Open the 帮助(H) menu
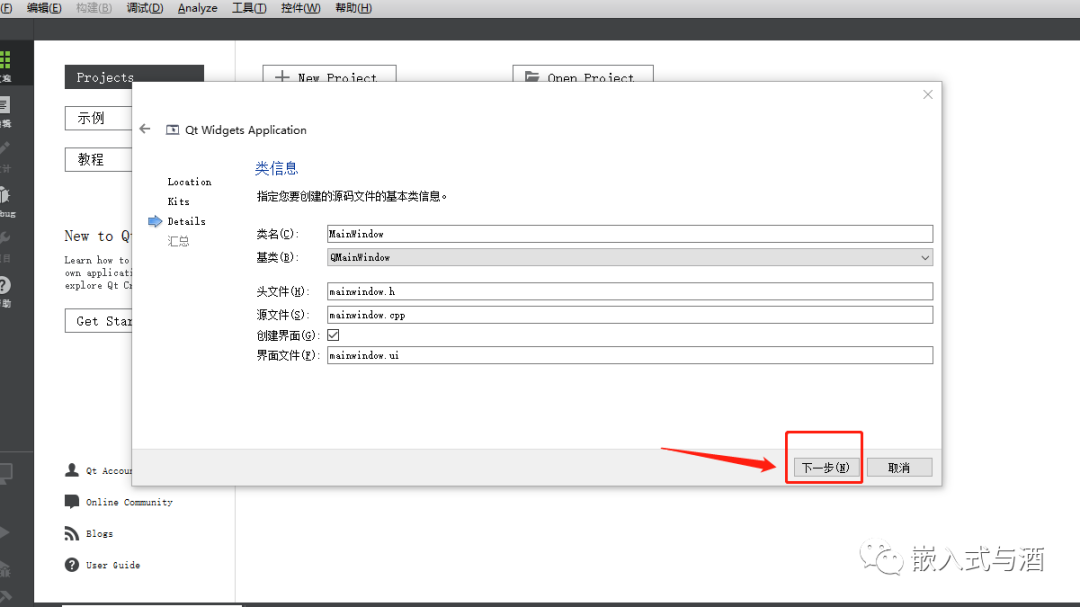Screen dimensions: 1080x607 click(353, 8)
